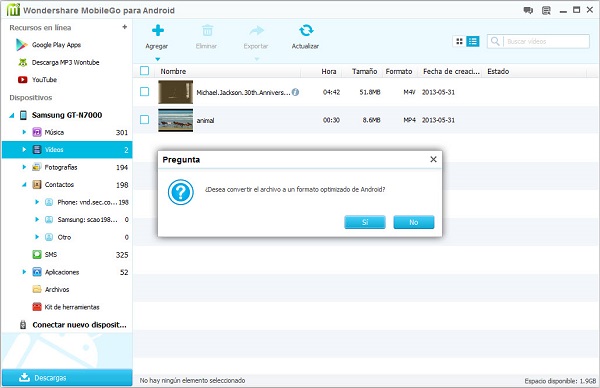
Task: Open the message list icon in title bar
Action: point(546,10)
